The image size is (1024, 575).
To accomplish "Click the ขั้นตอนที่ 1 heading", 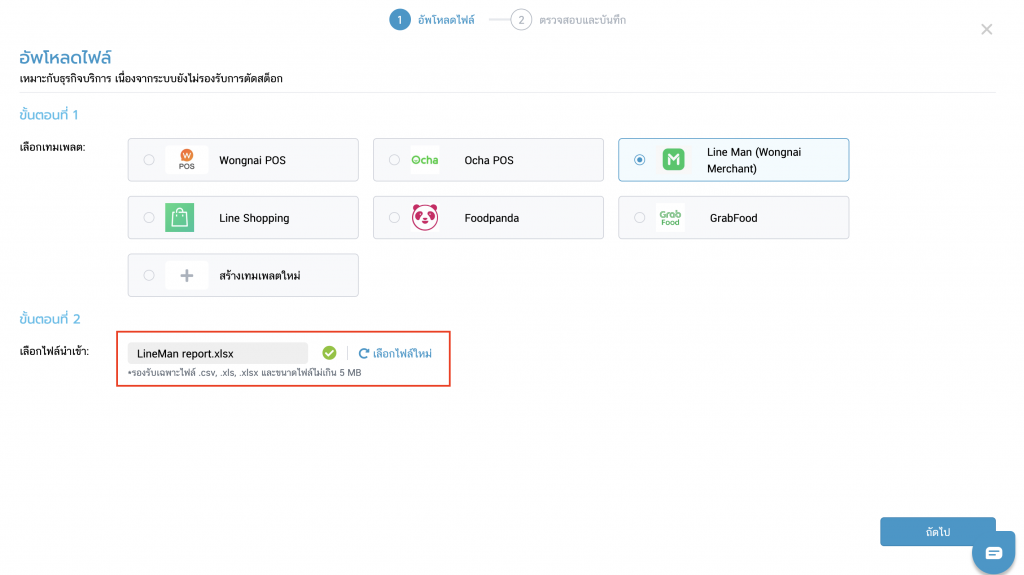I will 49,115.
